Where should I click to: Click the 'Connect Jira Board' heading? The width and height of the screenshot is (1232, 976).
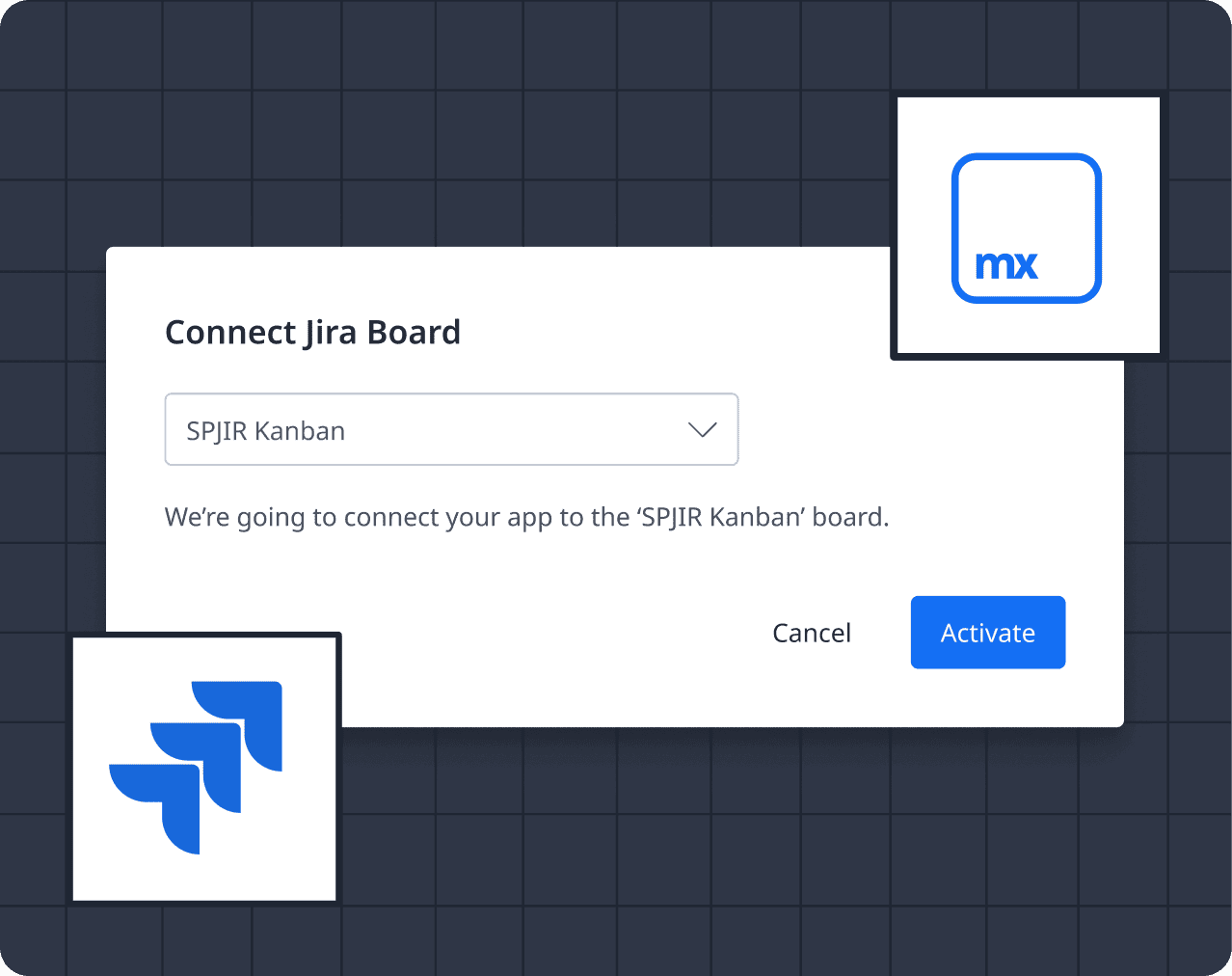(x=312, y=333)
